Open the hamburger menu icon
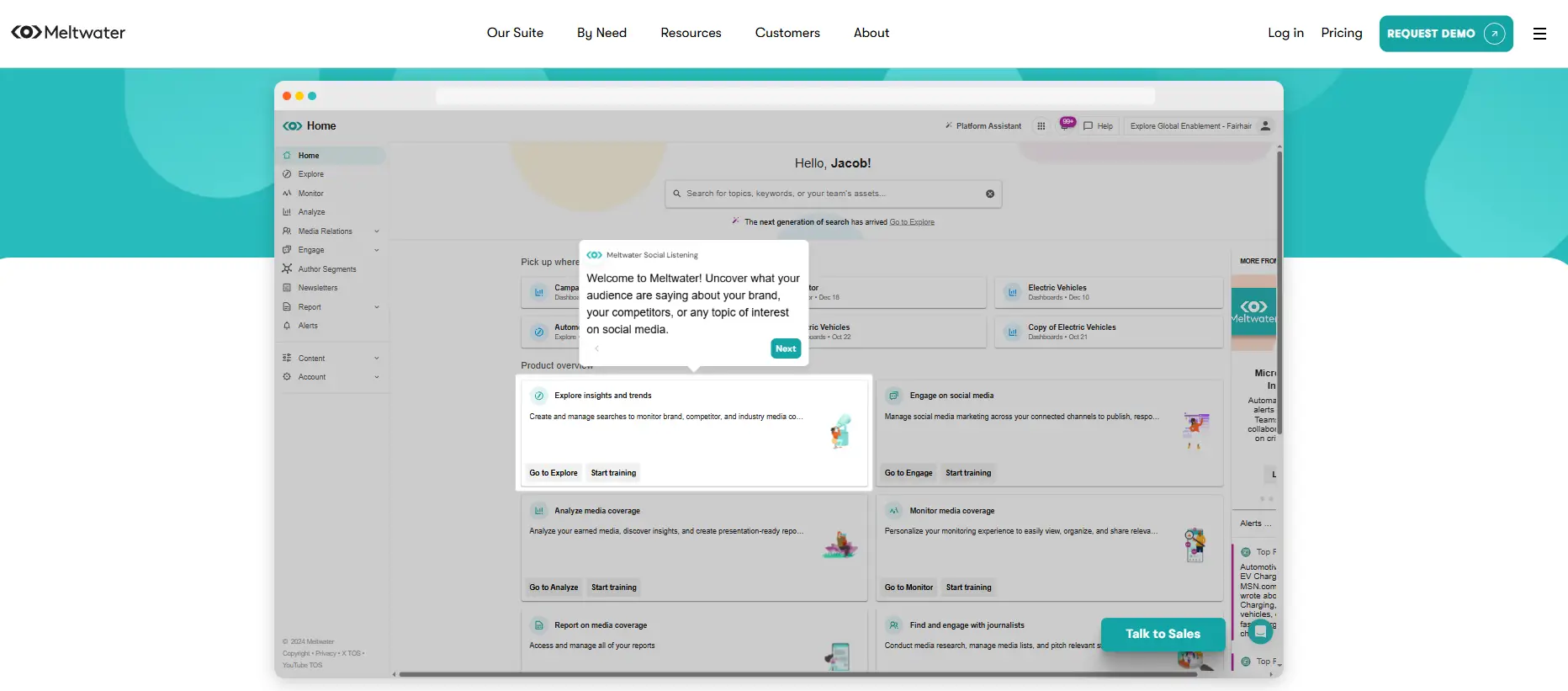This screenshot has height=691, width=1568. 1539,34
